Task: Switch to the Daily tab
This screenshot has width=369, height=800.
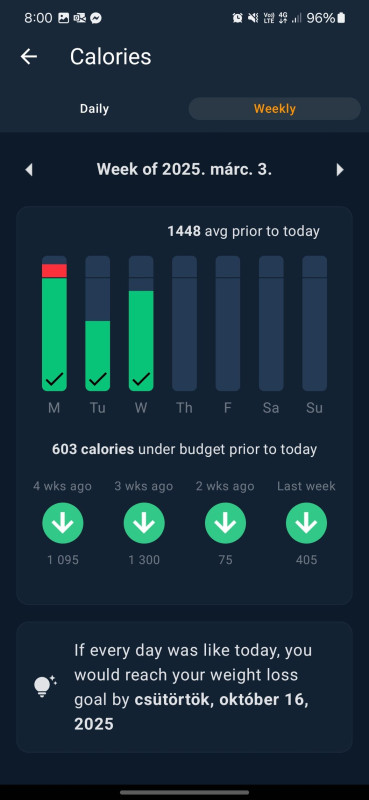Action: pyautogui.click(x=94, y=109)
